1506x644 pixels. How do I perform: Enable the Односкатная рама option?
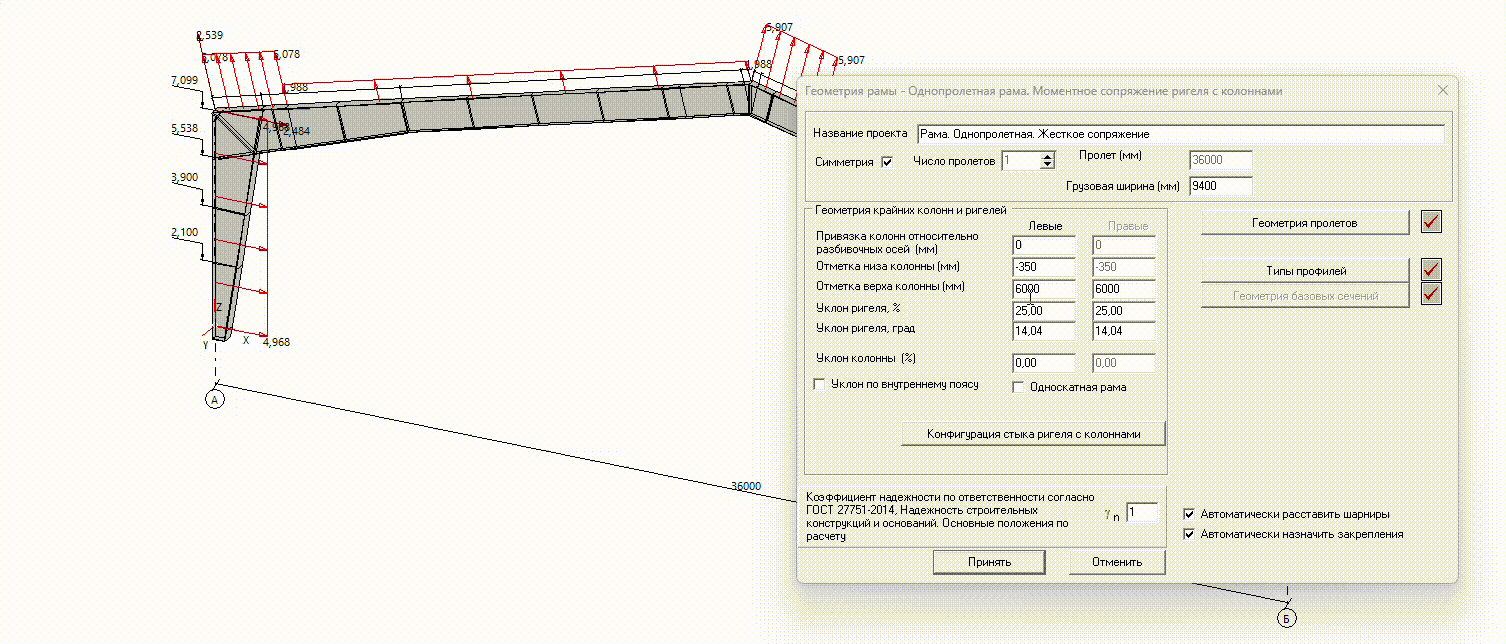tap(1019, 387)
